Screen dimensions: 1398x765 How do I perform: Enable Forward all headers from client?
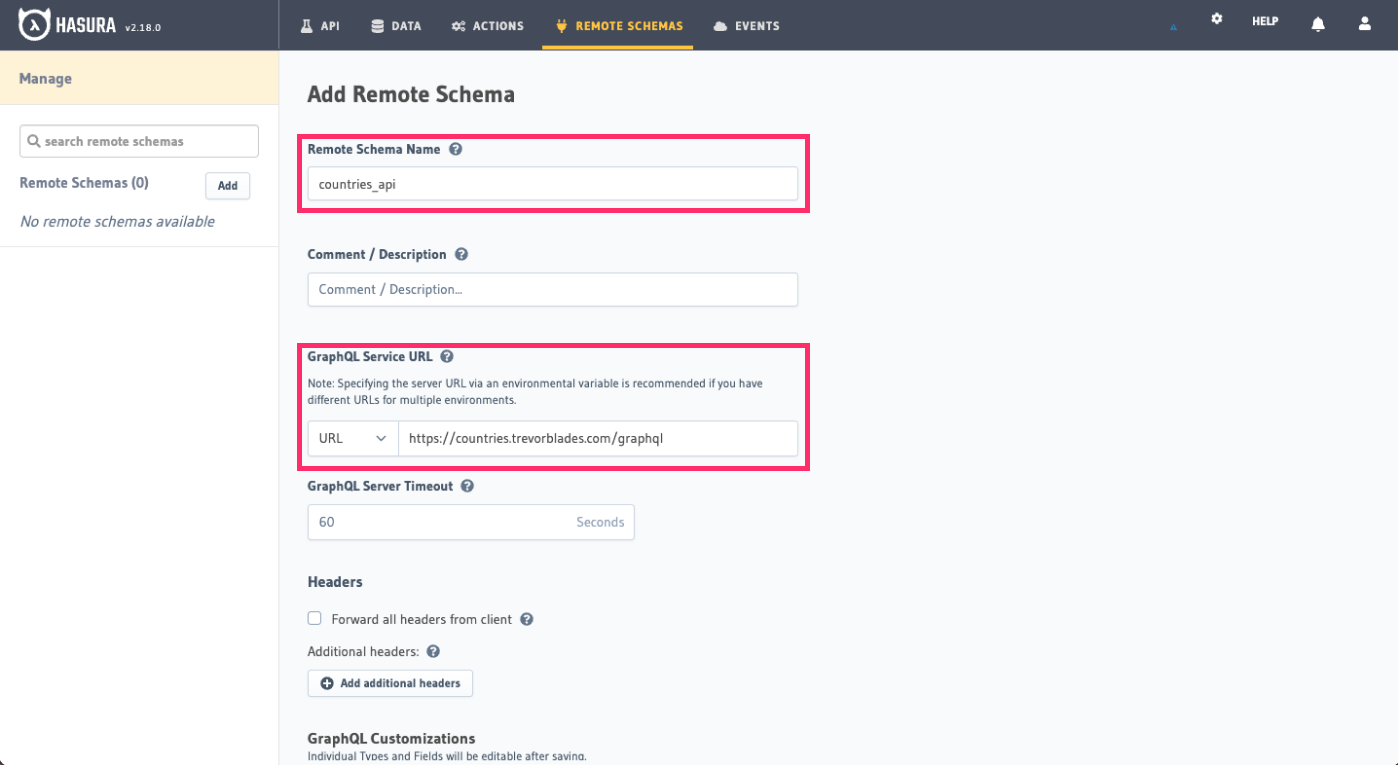[314, 618]
